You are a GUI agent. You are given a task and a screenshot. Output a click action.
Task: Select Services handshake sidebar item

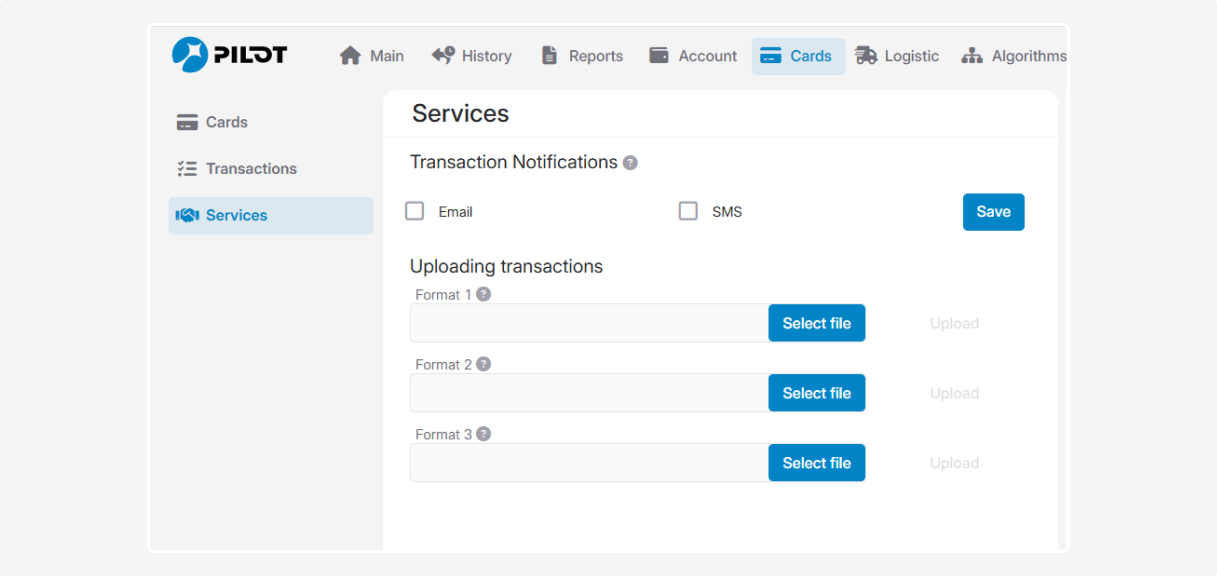[236, 215]
